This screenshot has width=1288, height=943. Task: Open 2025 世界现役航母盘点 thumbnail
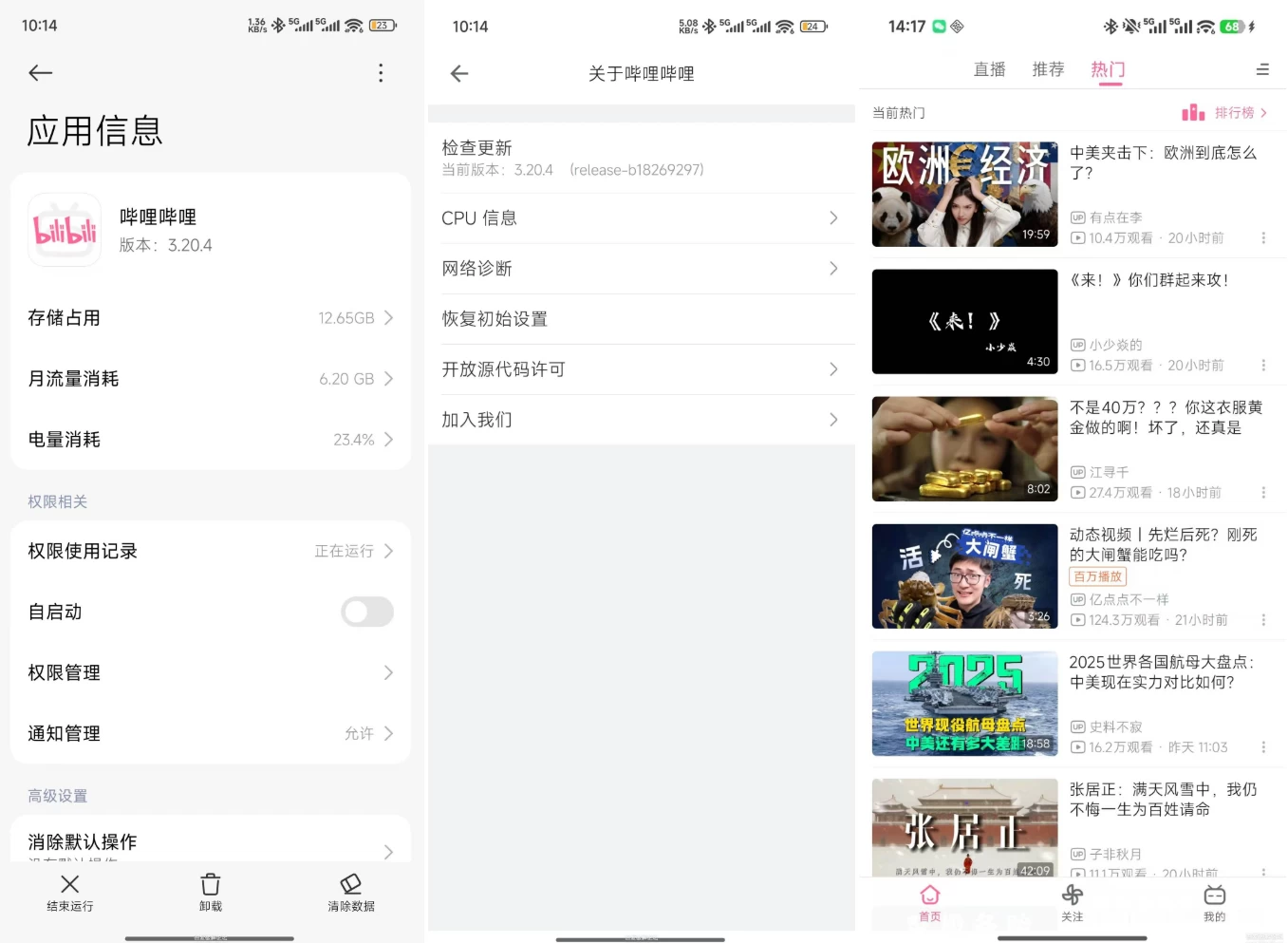pyautogui.click(x=964, y=704)
